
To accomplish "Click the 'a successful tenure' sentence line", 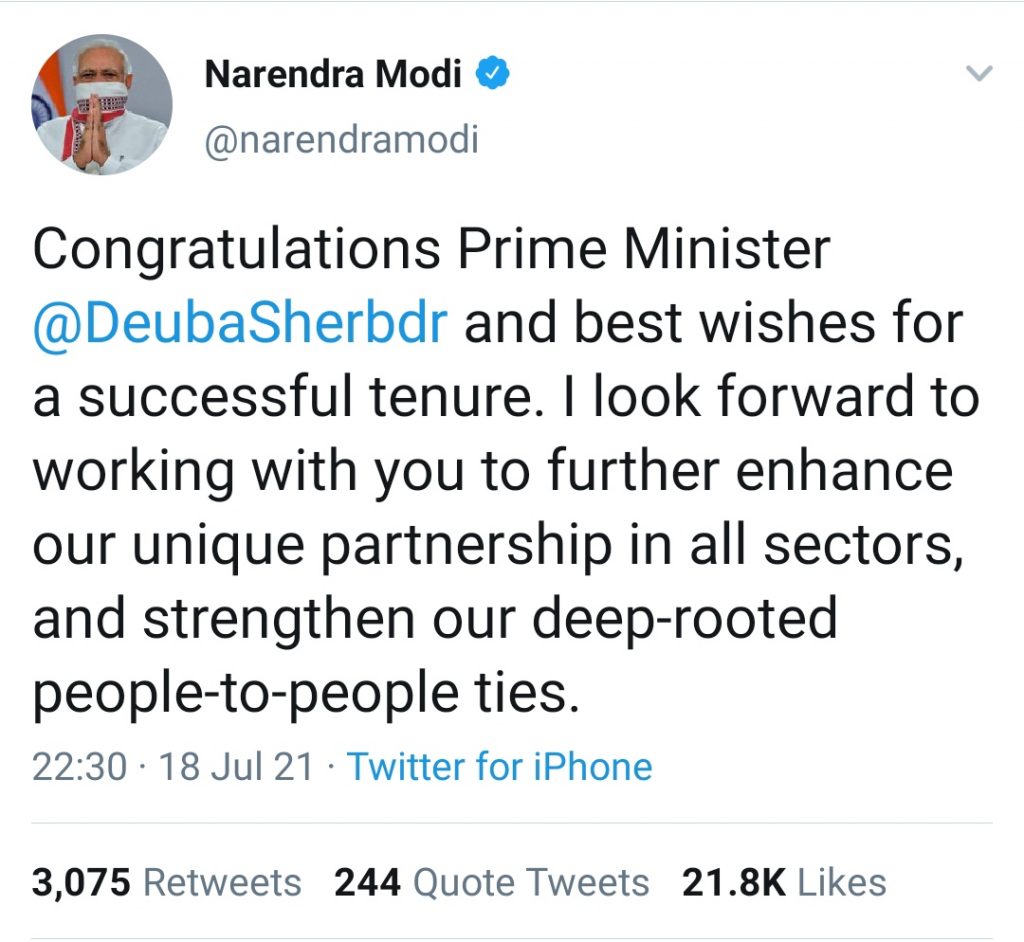I will pyautogui.click(x=506, y=397).
